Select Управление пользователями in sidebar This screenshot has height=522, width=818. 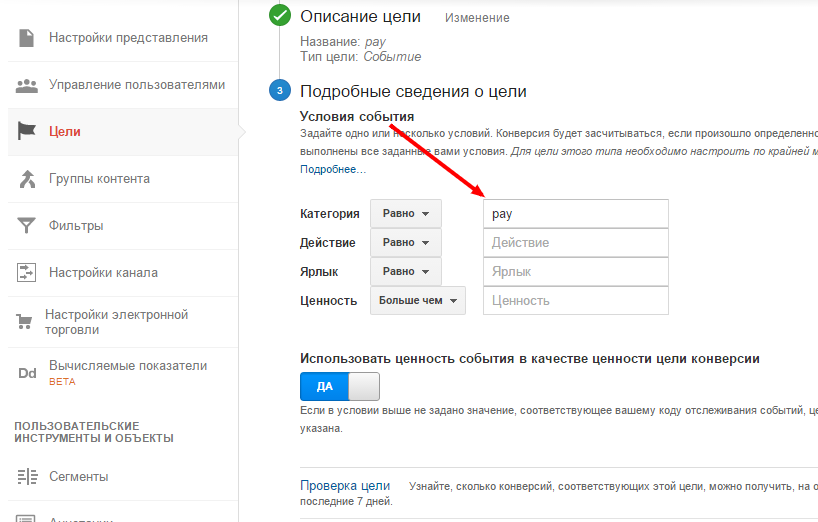pos(136,85)
